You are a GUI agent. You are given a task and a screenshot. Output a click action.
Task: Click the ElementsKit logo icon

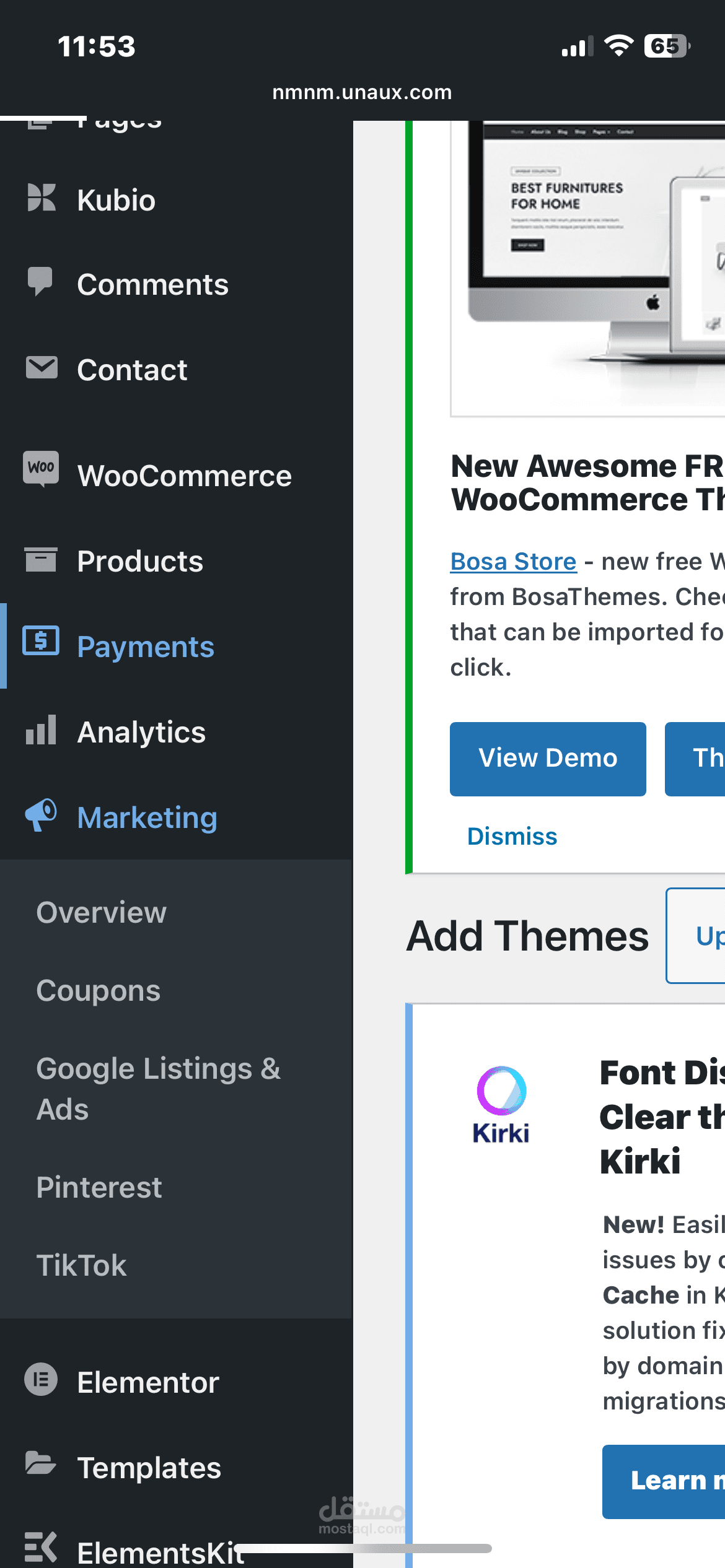(41, 1546)
